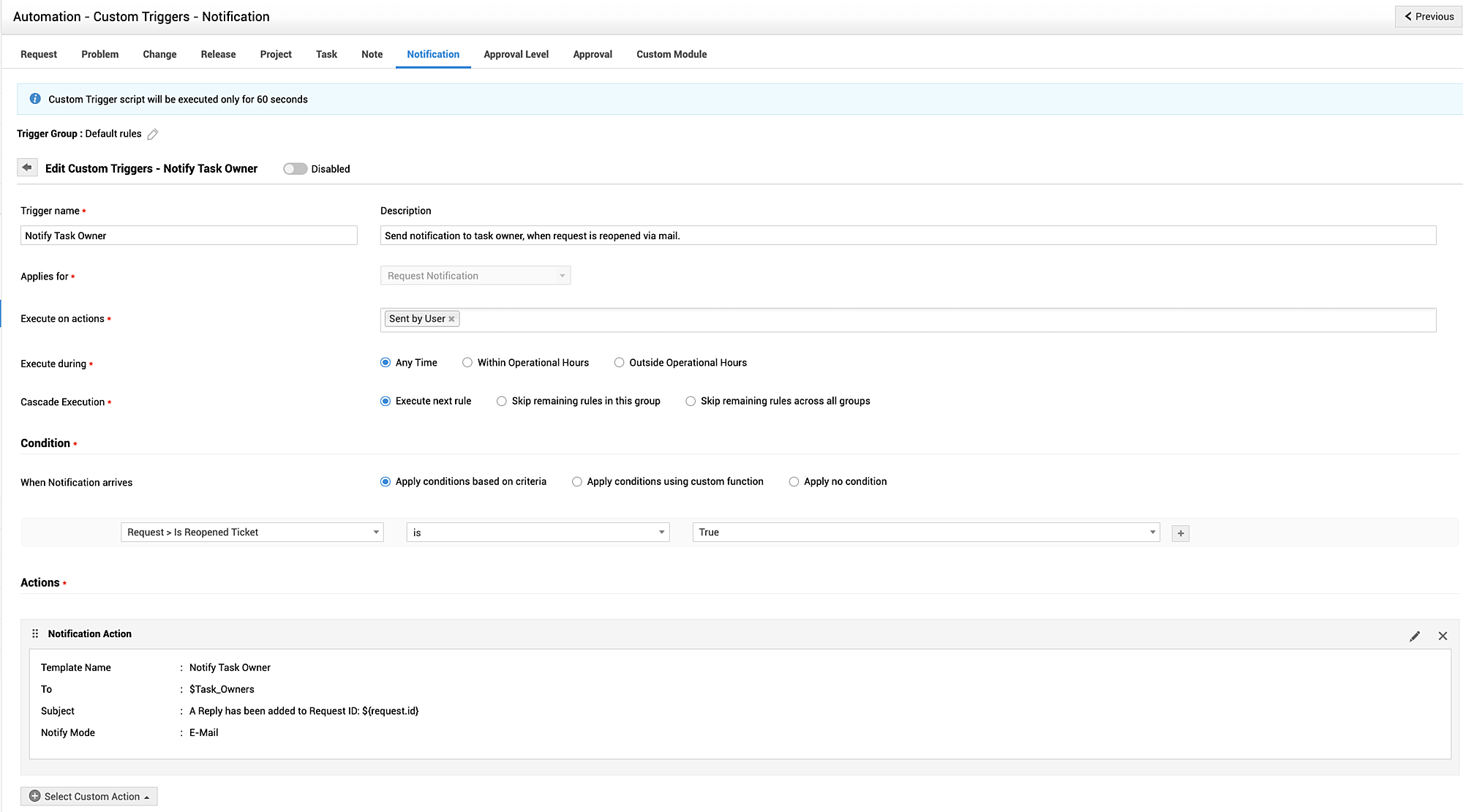The width and height of the screenshot is (1463, 812).
Task: Click the plus icon on Select Custom Action
Action: (35, 796)
